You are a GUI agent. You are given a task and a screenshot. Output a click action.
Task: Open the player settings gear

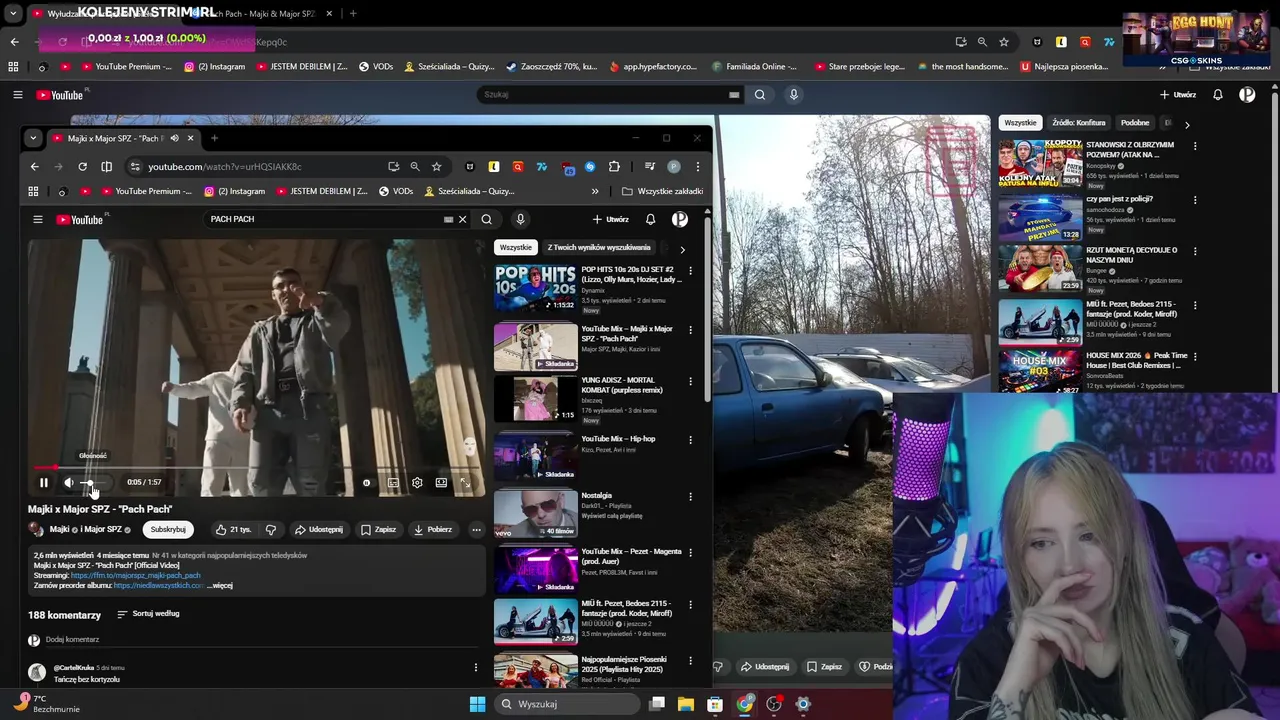pos(417,483)
